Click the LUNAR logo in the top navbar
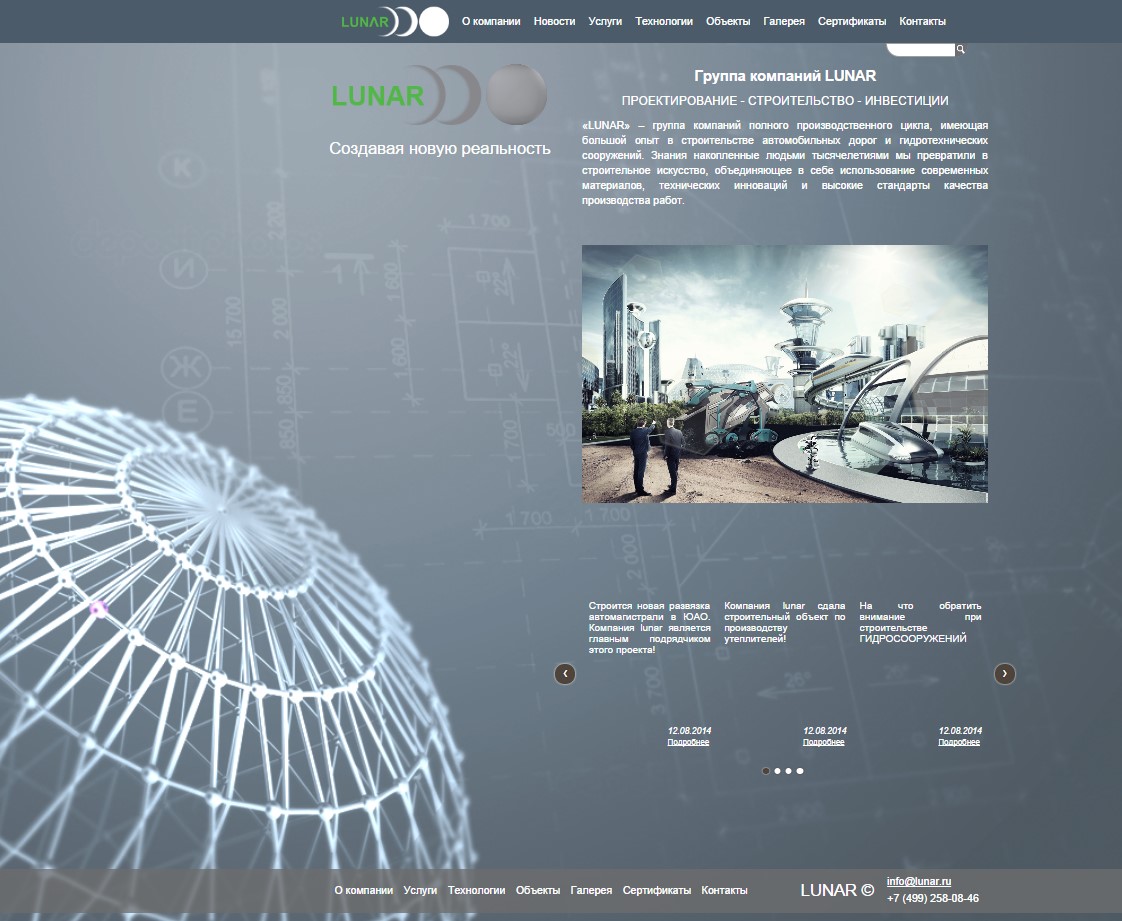The height and width of the screenshot is (921, 1122). 394,21
